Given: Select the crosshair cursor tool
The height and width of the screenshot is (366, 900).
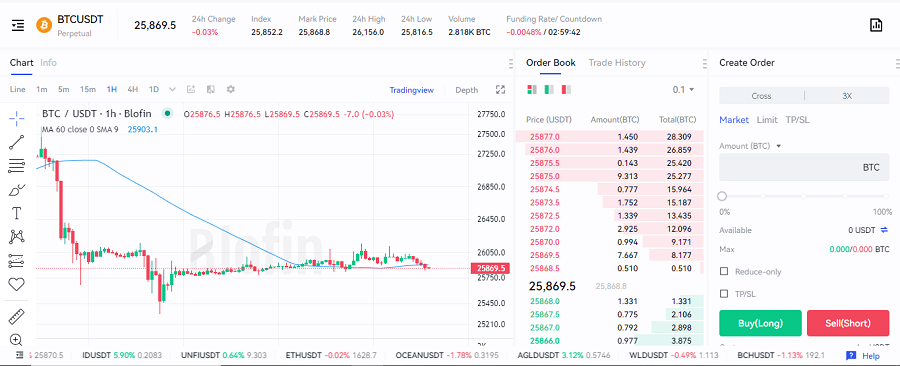Looking at the screenshot, I should click(x=17, y=119).
